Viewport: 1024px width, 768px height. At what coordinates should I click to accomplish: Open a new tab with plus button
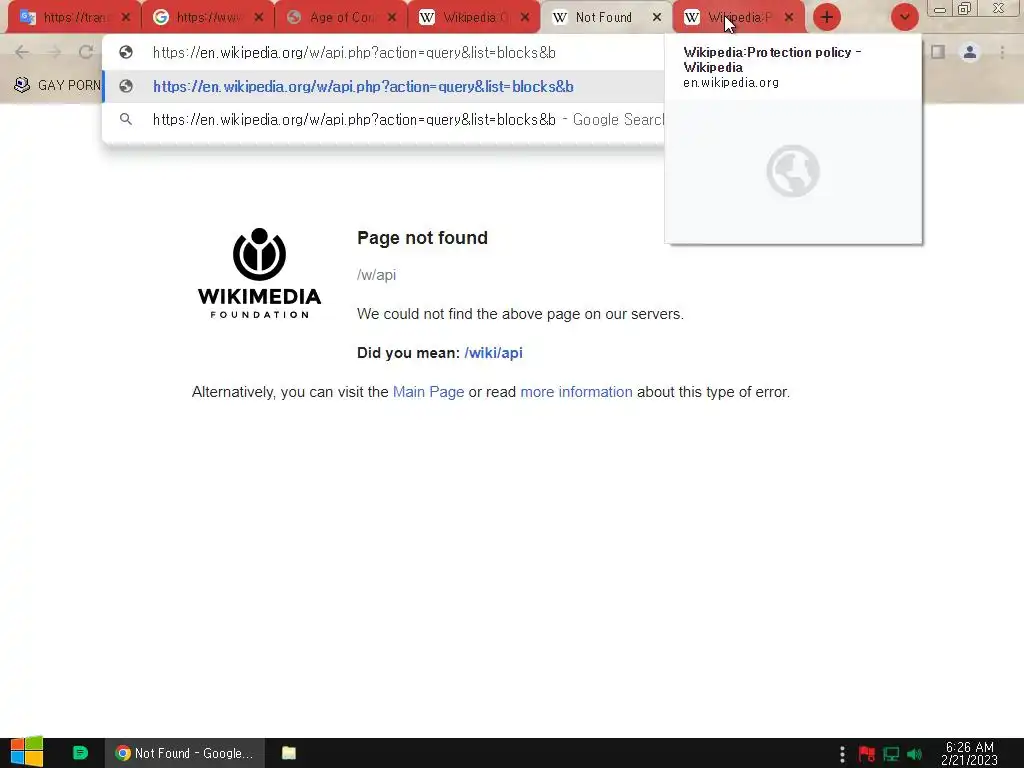[827, 18]
